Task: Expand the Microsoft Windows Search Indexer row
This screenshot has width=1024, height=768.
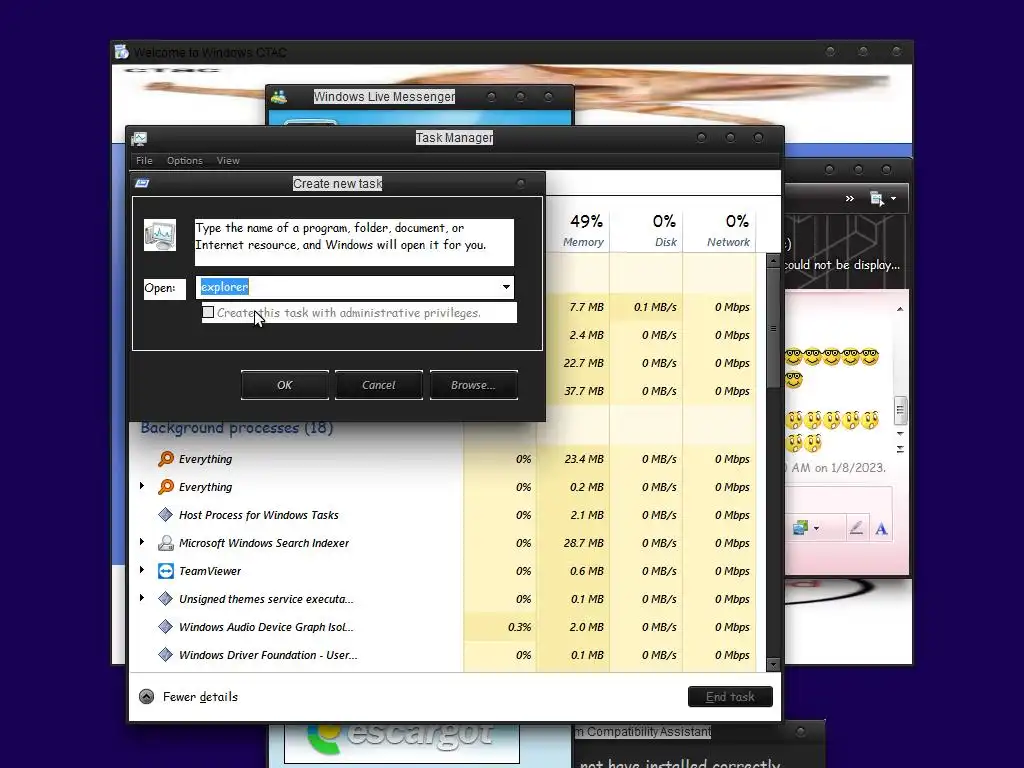Action: (142, 542)
